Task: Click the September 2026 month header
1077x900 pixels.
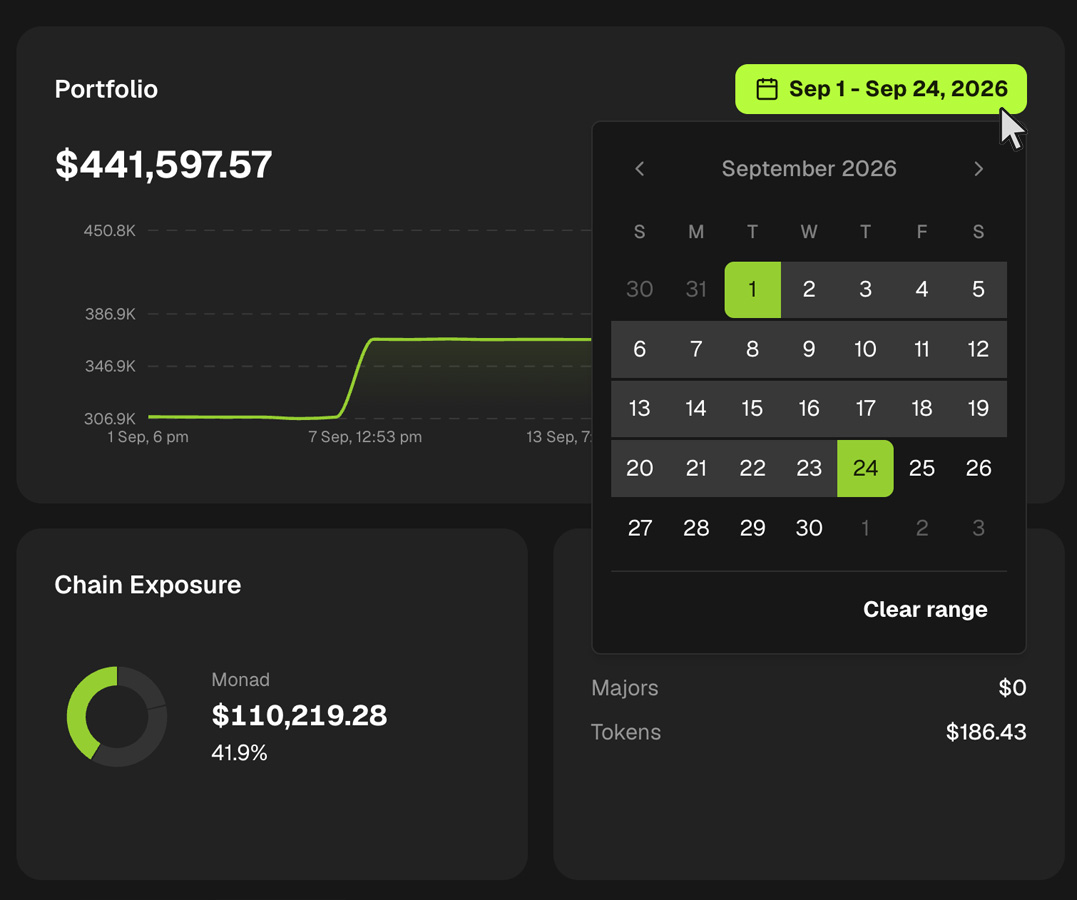Action: pyautogui.click(x=808, y=169)
